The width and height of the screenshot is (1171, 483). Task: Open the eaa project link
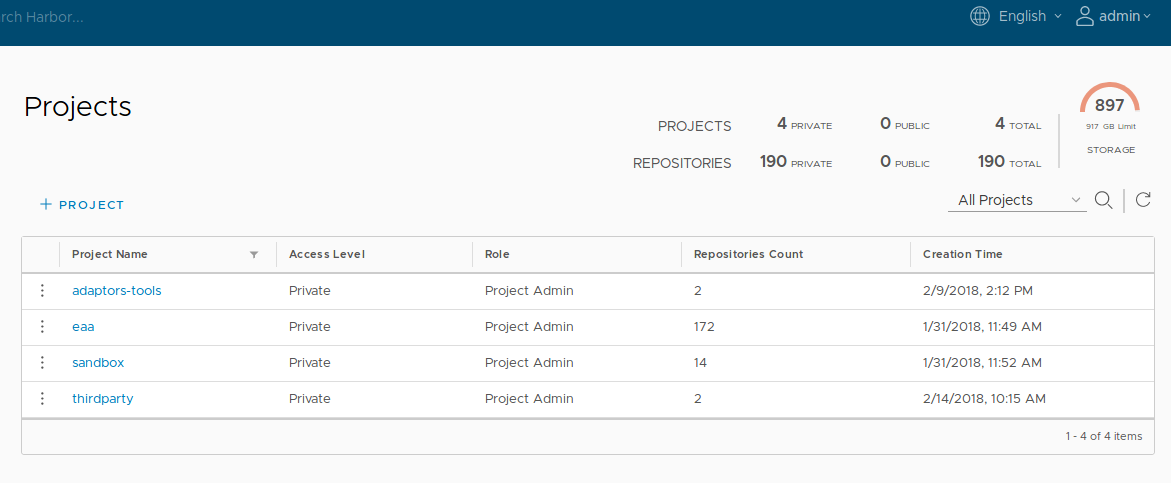(x=83, y=327)
